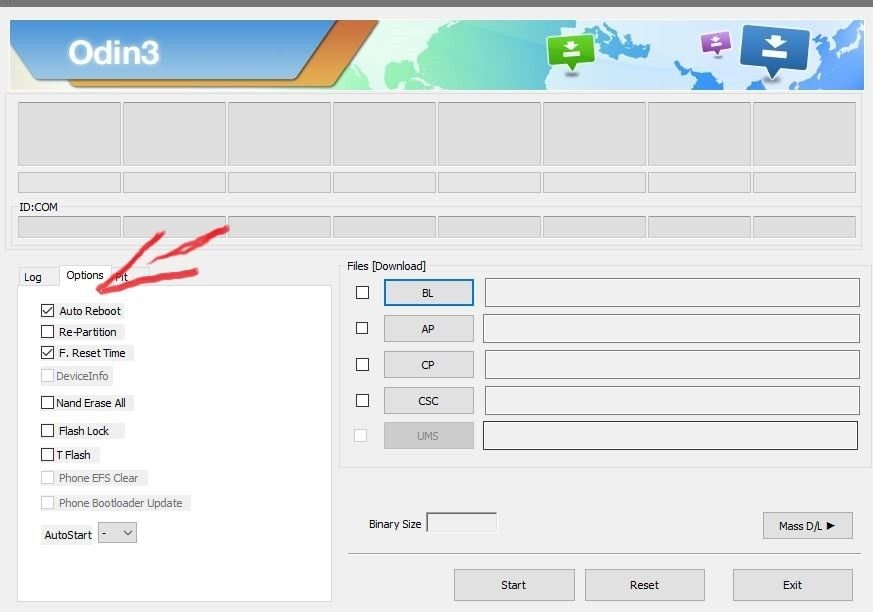
Task: Tick the Phone Bootloader Update checkbox
Action: [47, 503]
